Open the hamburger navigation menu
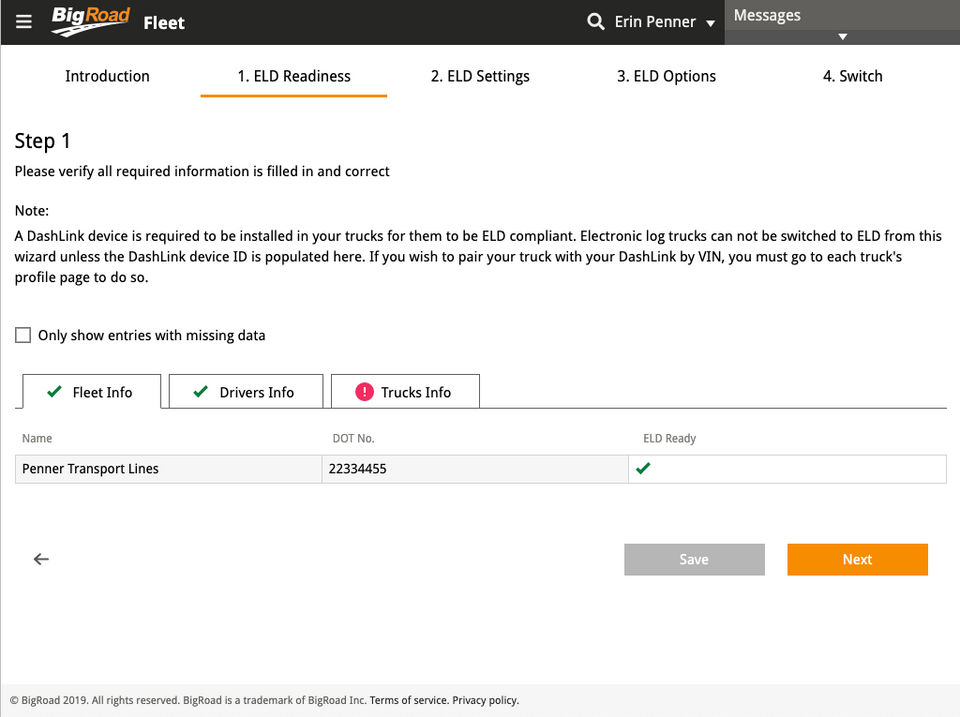Viewport: 960px width, 717px height. pos(24,21)
